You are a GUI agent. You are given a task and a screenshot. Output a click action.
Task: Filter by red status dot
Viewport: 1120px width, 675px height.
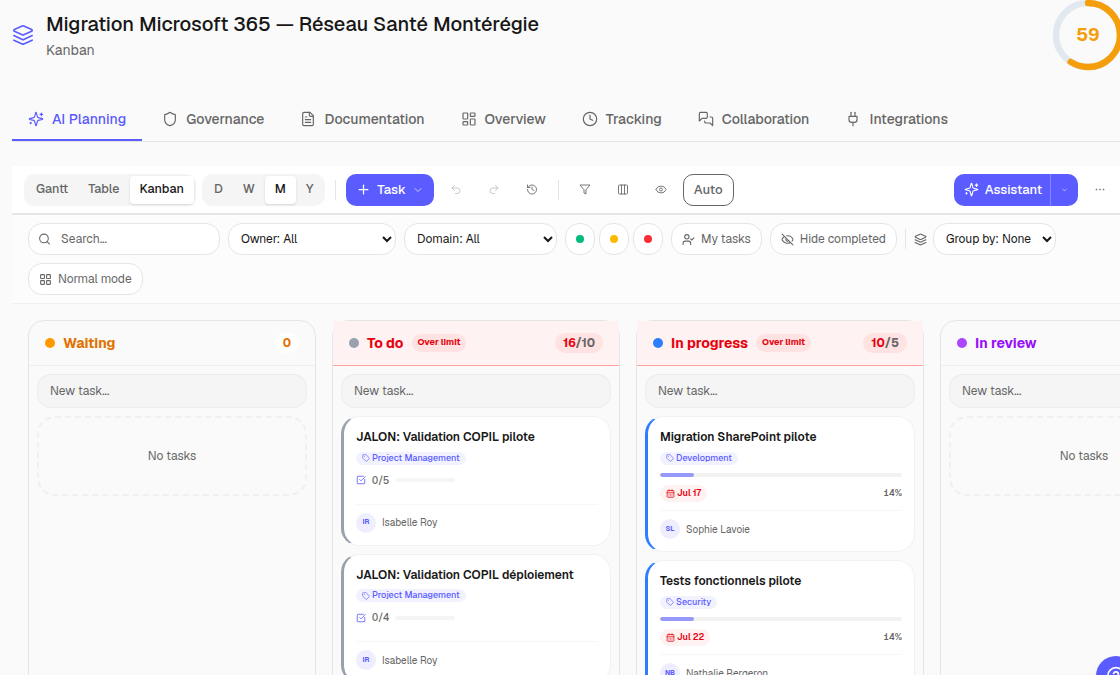[x=648, y=239]
